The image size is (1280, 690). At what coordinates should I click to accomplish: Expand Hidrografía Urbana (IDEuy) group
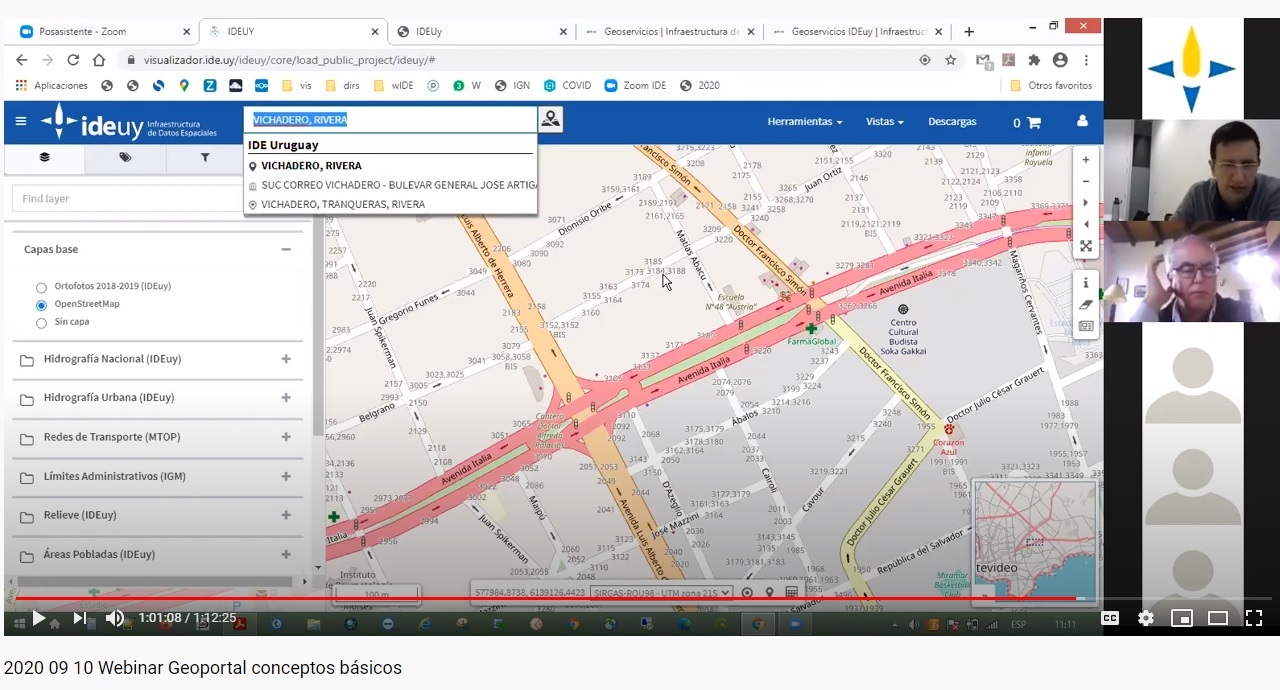tap(286, 398)
